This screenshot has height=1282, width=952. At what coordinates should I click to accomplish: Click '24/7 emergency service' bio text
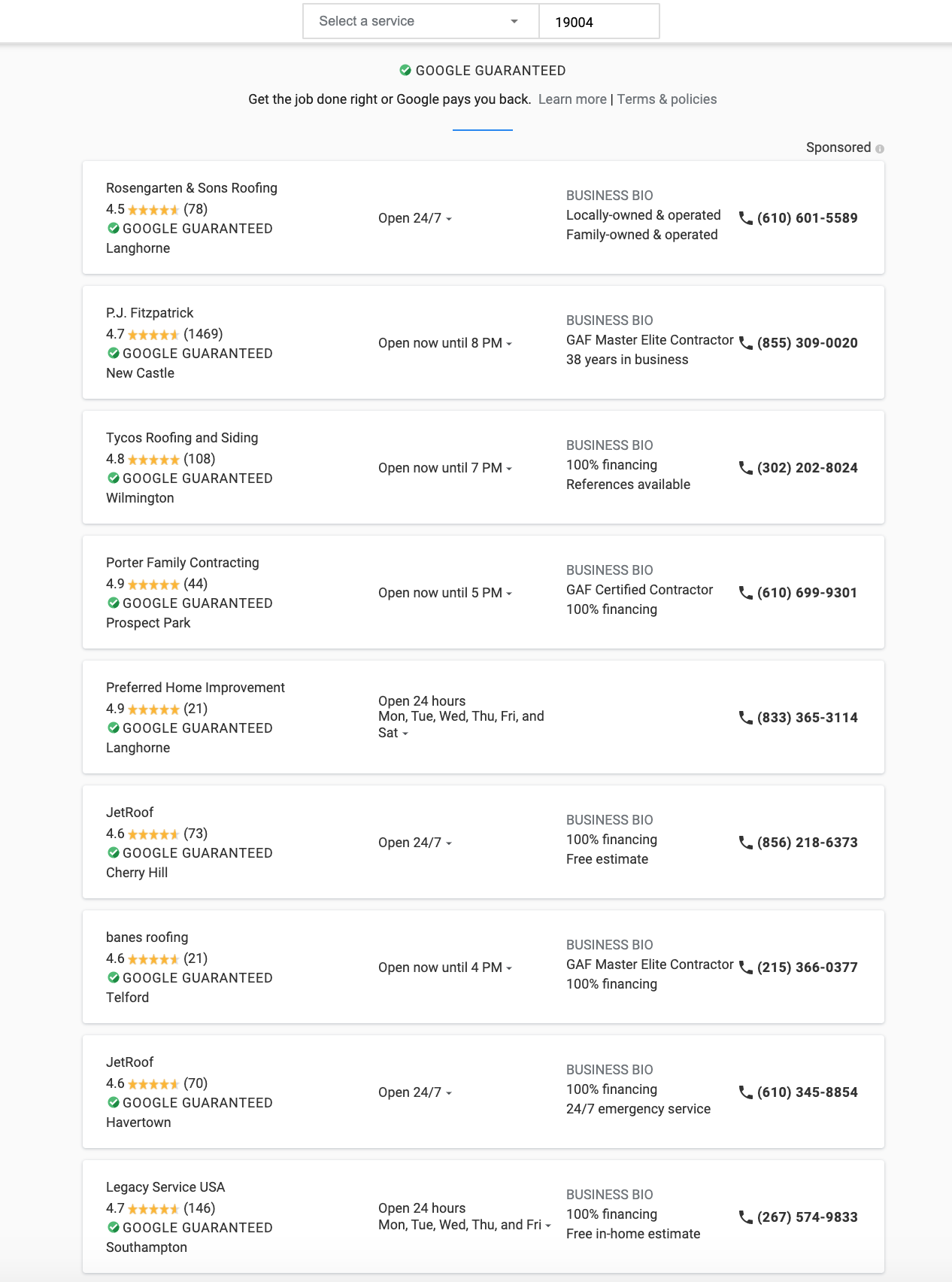point(638,1109)
